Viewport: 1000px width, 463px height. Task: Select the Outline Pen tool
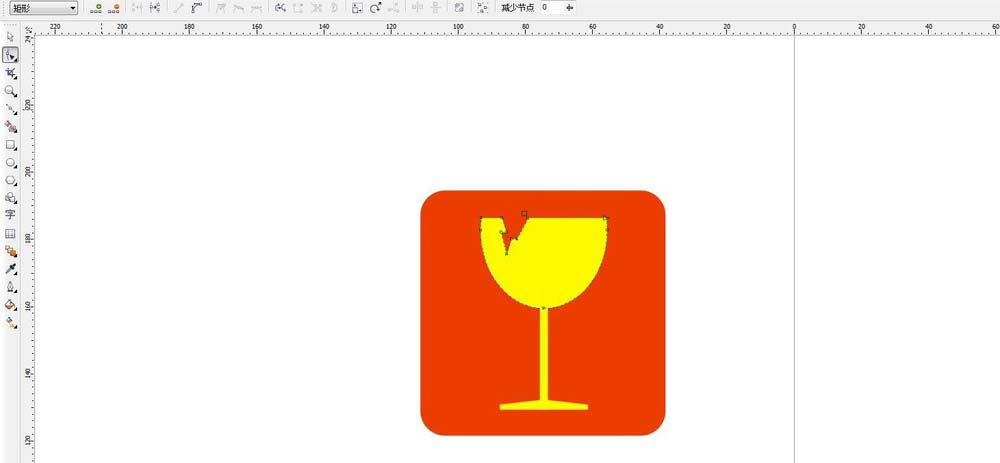10,287
